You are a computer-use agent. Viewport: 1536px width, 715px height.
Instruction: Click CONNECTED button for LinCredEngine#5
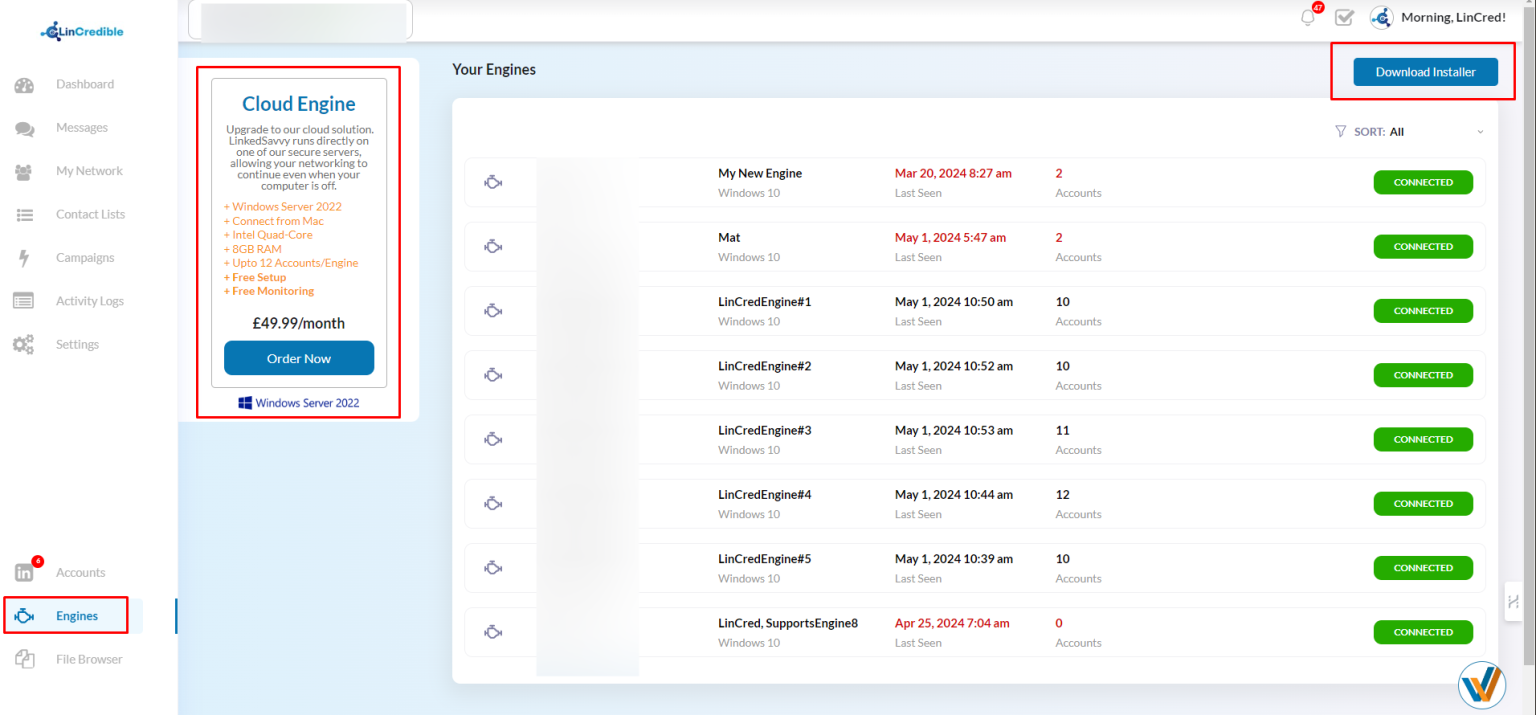tap(1423, 568)
